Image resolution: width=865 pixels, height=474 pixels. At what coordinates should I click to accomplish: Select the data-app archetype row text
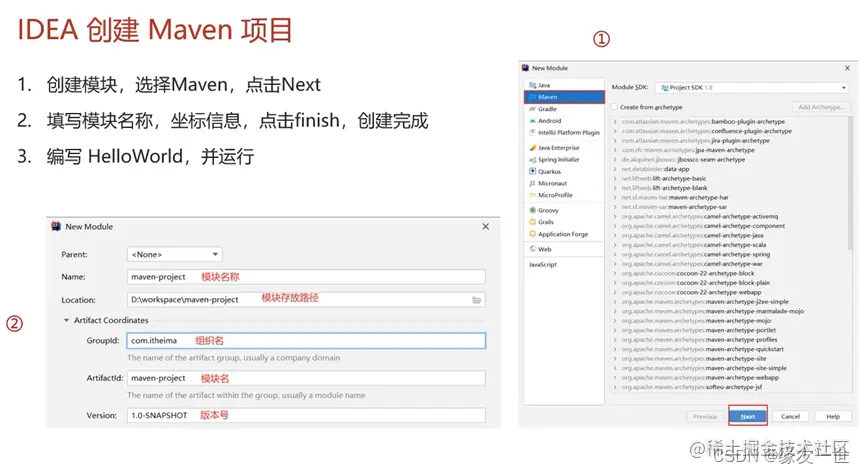coord(655,169)
